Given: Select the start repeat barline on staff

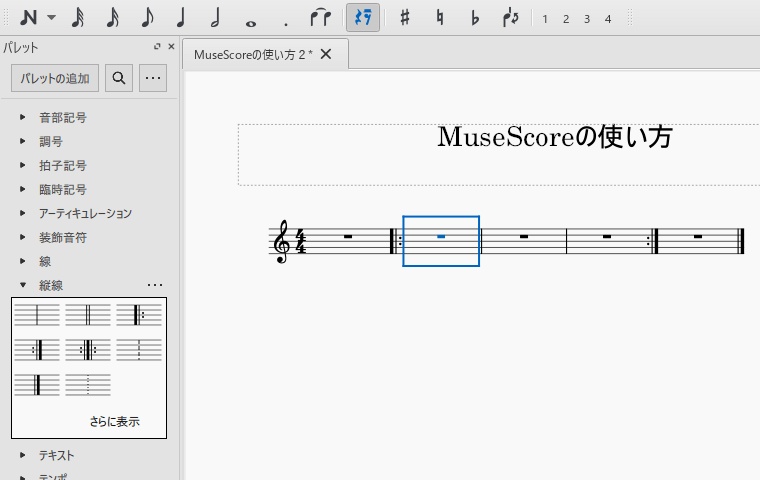Looking at the screenshot, I should click(x=396, y=241).
